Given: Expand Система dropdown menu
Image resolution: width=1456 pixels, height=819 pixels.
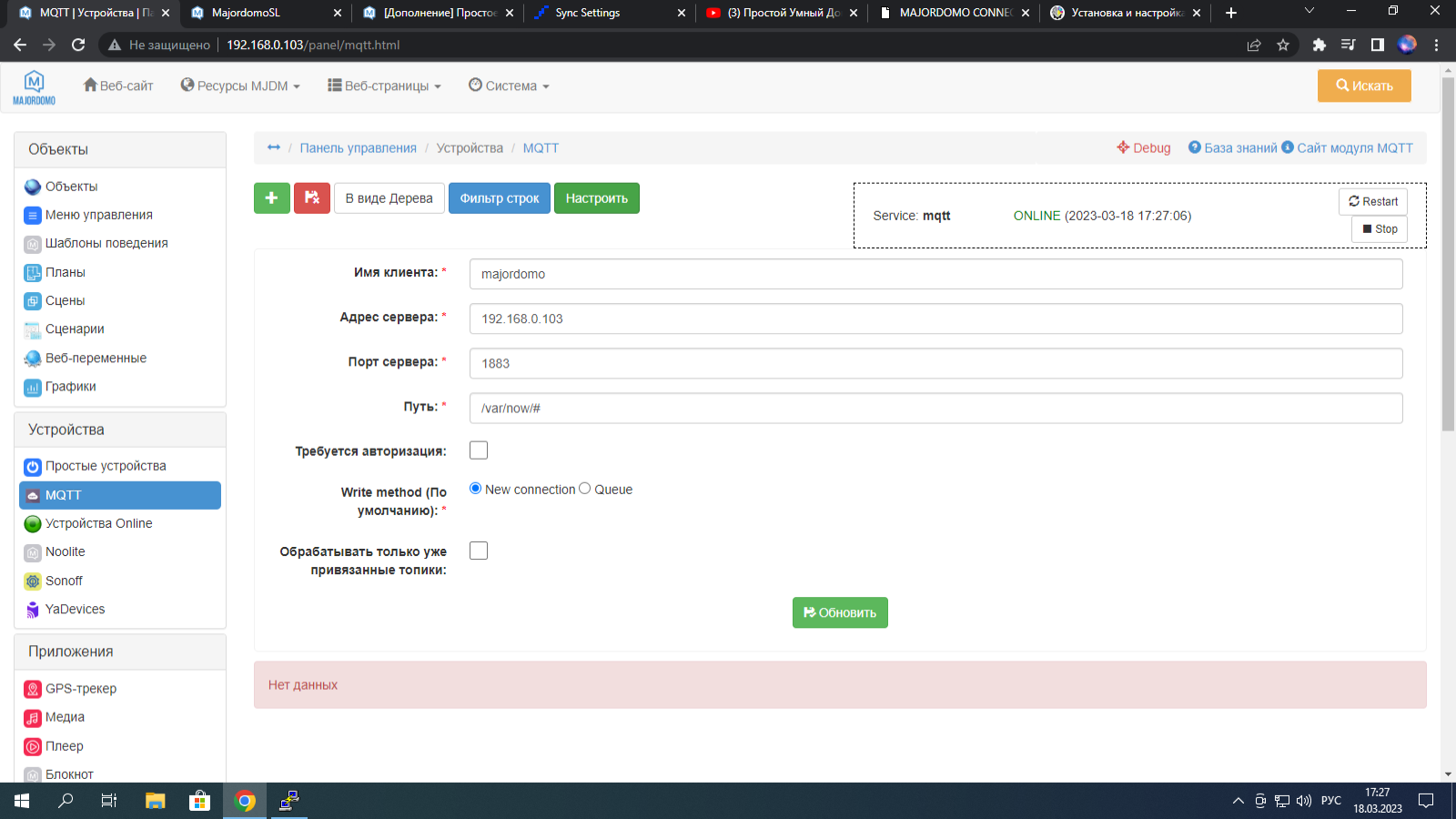Looking at the screenshot, I should 509,86.
